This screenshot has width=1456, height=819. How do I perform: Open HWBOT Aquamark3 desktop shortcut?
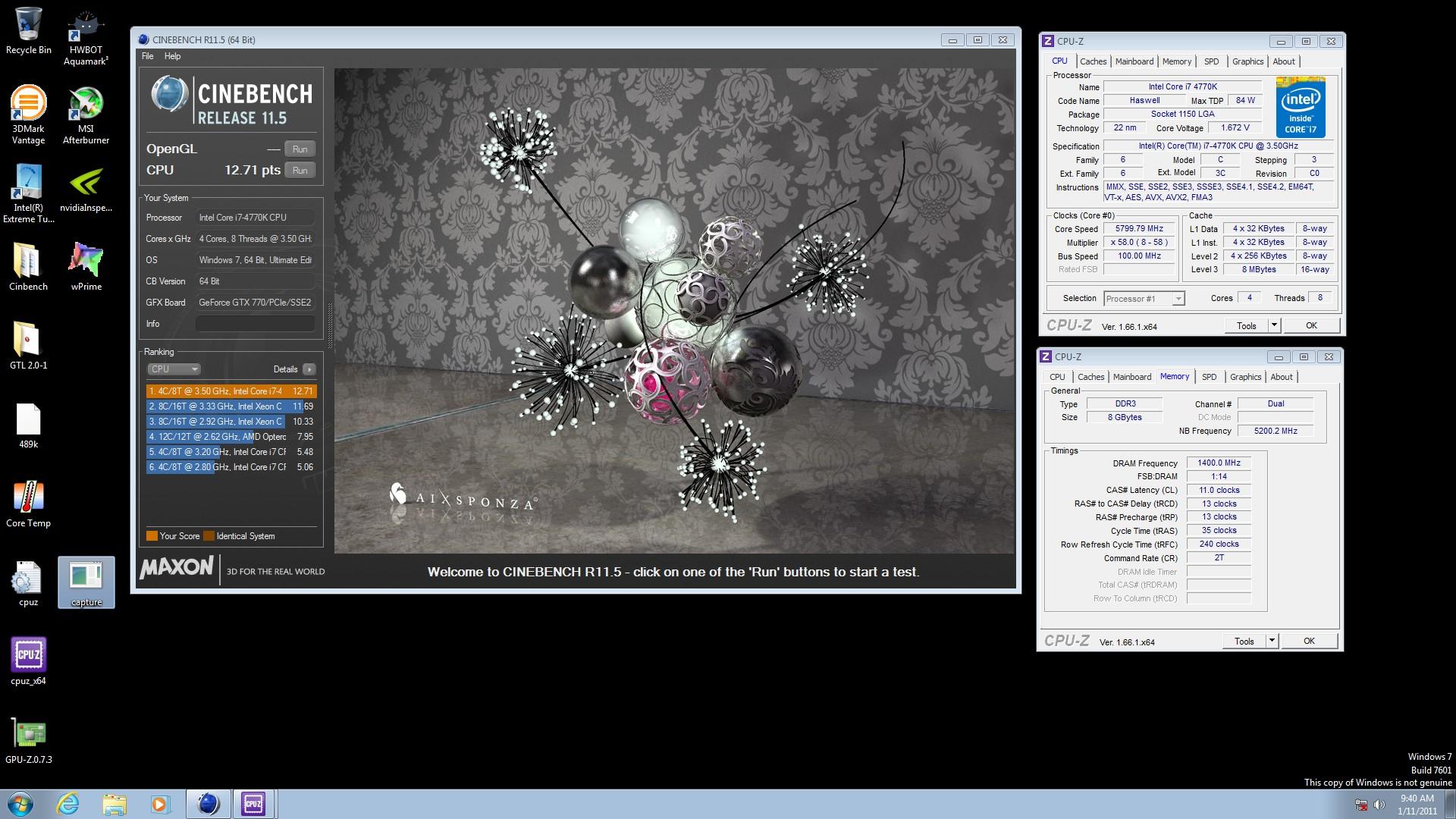click(86, 38)
